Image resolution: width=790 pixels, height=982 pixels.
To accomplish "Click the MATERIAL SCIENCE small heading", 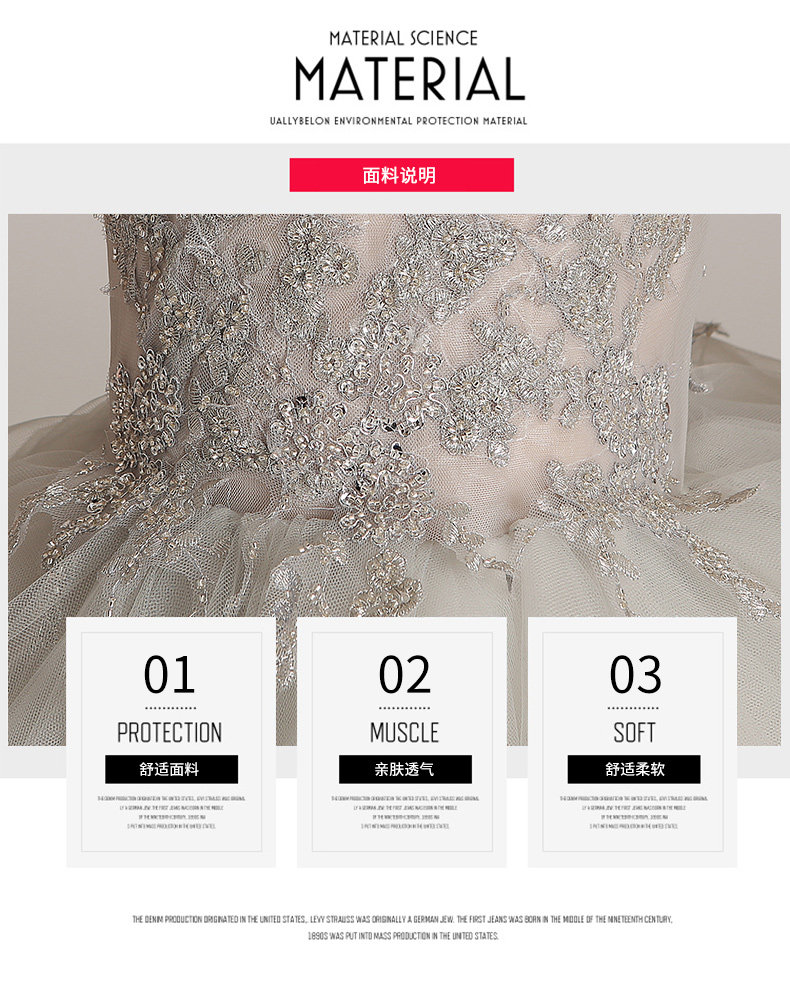I will (403, 38).
